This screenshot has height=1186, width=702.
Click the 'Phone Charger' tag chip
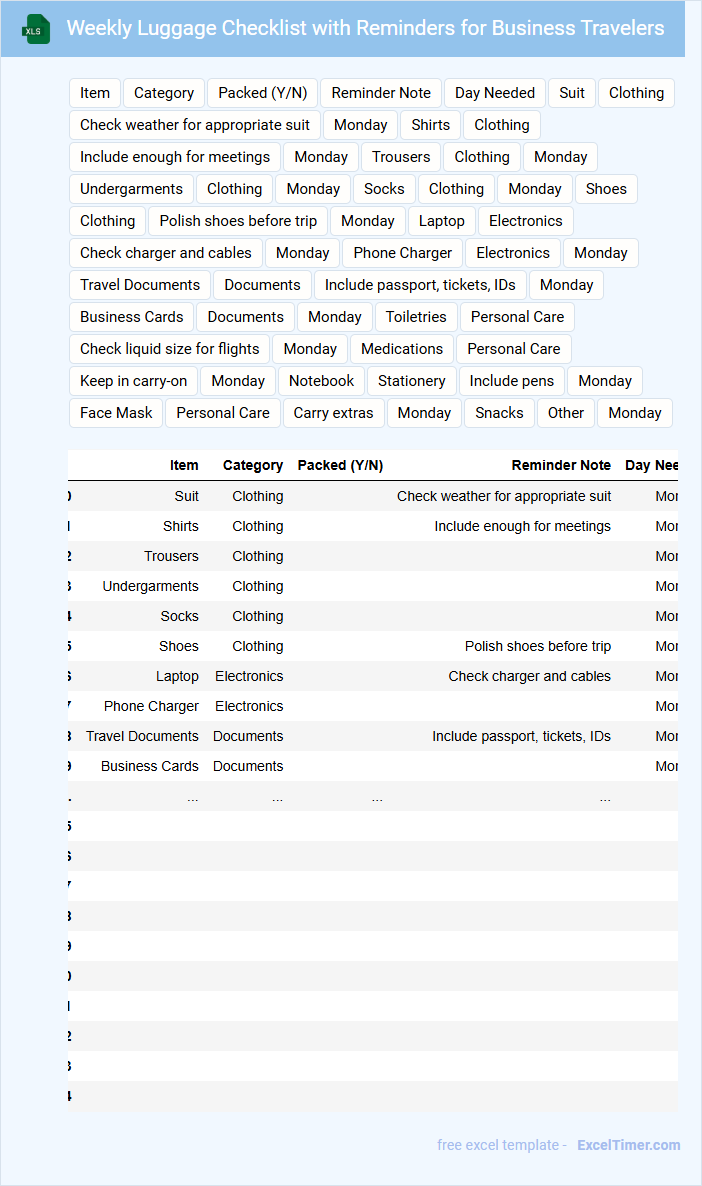click(402, 253)
